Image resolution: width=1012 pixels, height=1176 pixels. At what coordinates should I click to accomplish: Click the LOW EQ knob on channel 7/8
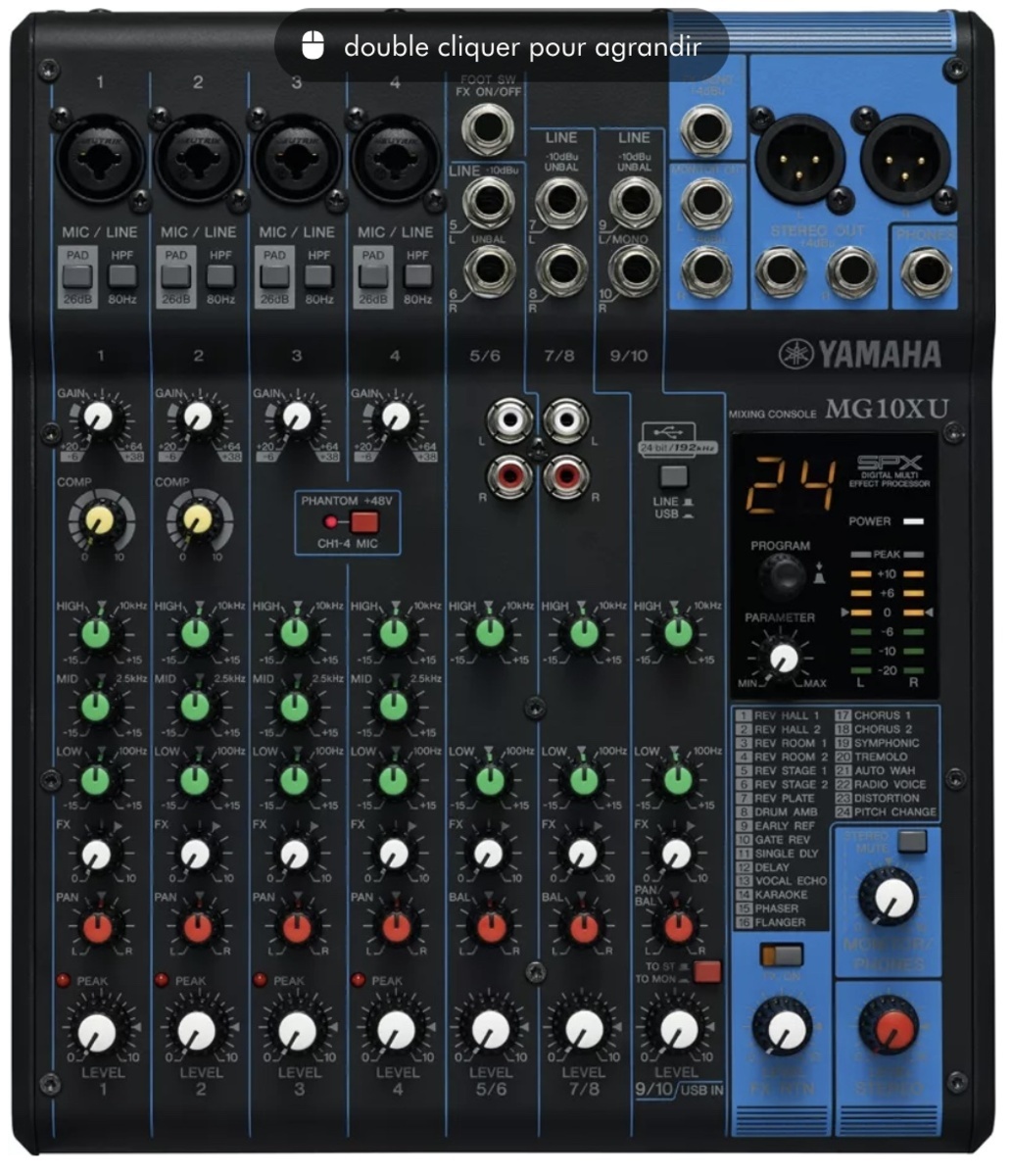[584, 779]
